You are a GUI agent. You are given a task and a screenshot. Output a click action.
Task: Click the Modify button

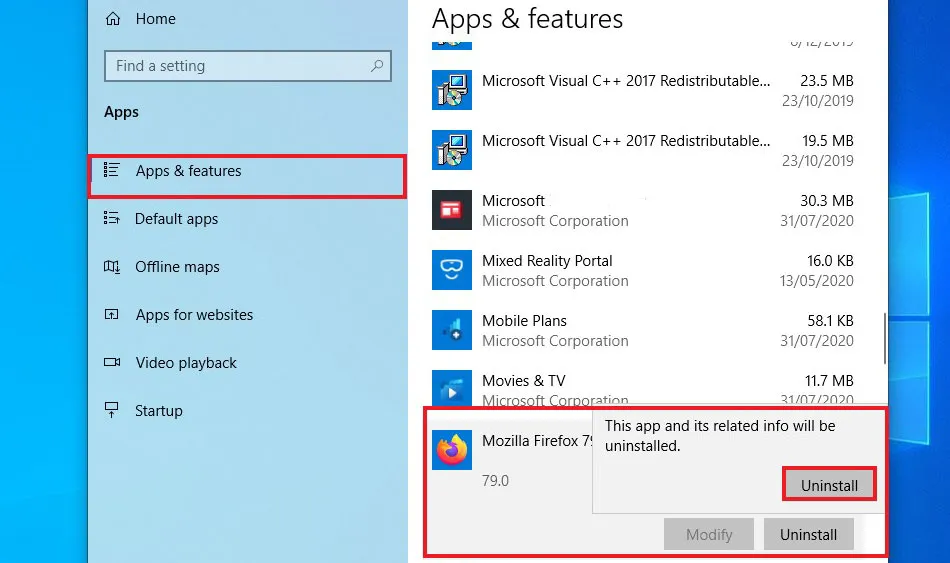(x=709, y=534)
